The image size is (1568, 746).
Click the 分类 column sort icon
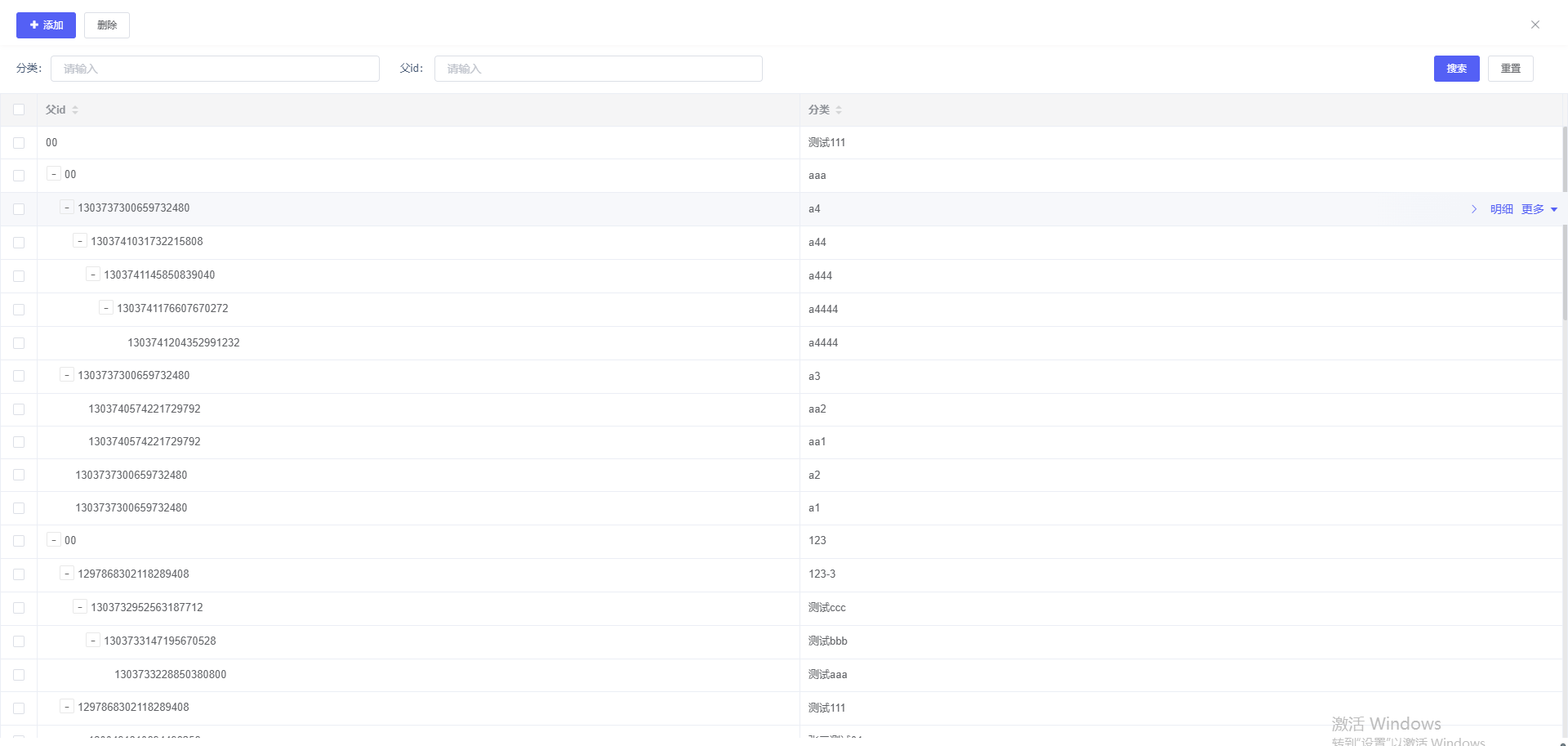(839, 109)
